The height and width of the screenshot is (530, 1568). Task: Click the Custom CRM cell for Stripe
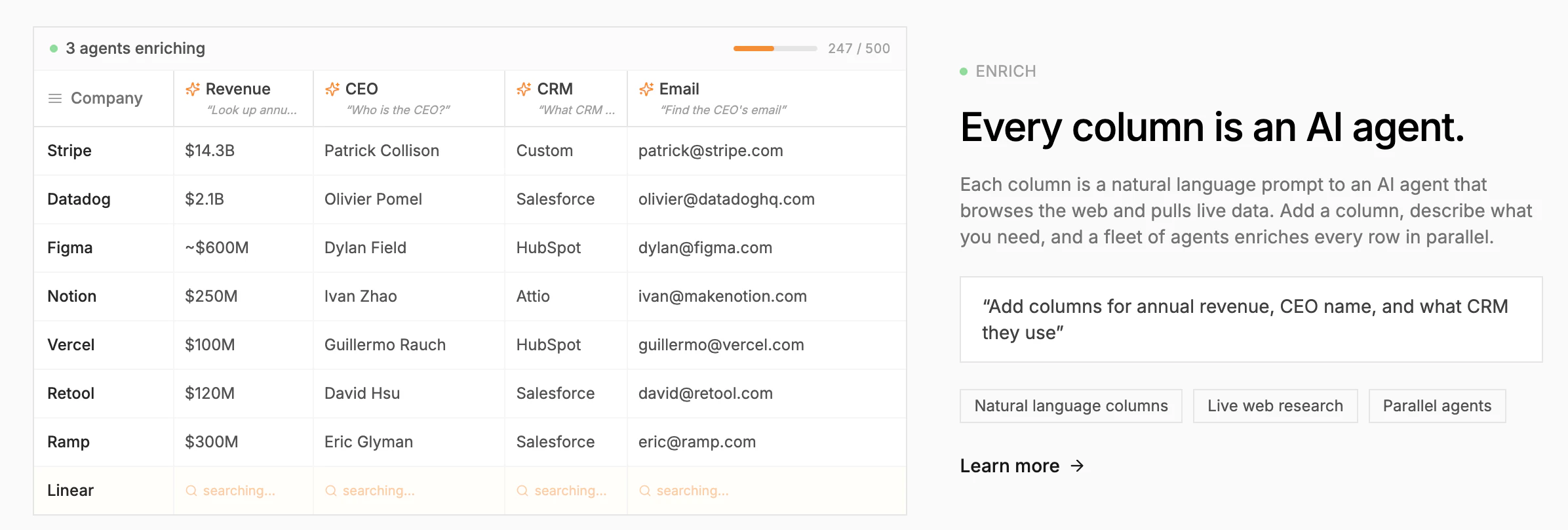[x=566, y=151]
